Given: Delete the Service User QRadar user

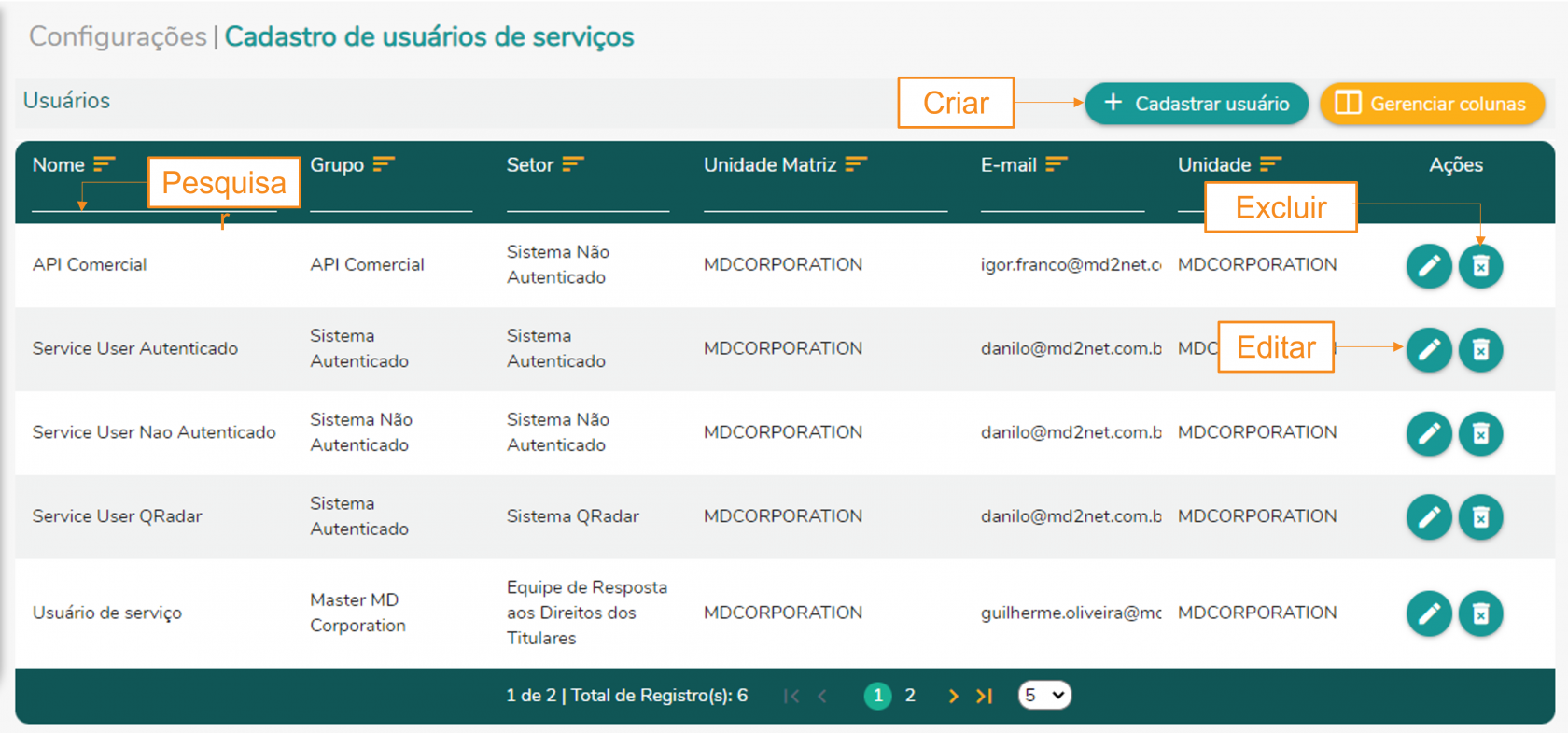Looking at the screenshot, I should click(1481, 517).
